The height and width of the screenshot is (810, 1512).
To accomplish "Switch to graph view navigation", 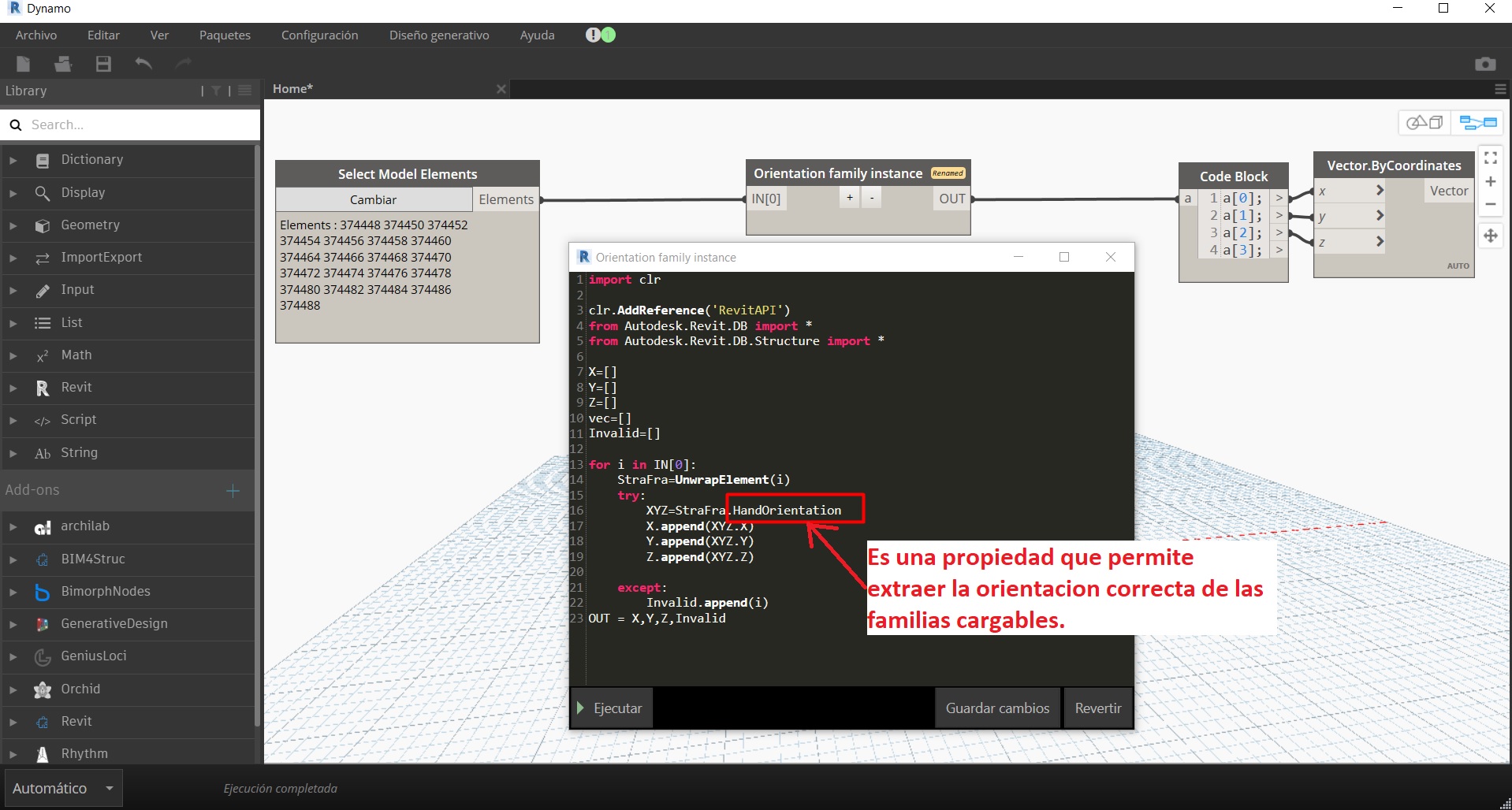I will pyautogui.click(x=1478, y=122).
